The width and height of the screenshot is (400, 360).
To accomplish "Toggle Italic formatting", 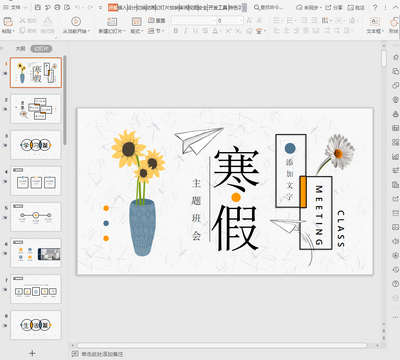I will pos(185,31).
